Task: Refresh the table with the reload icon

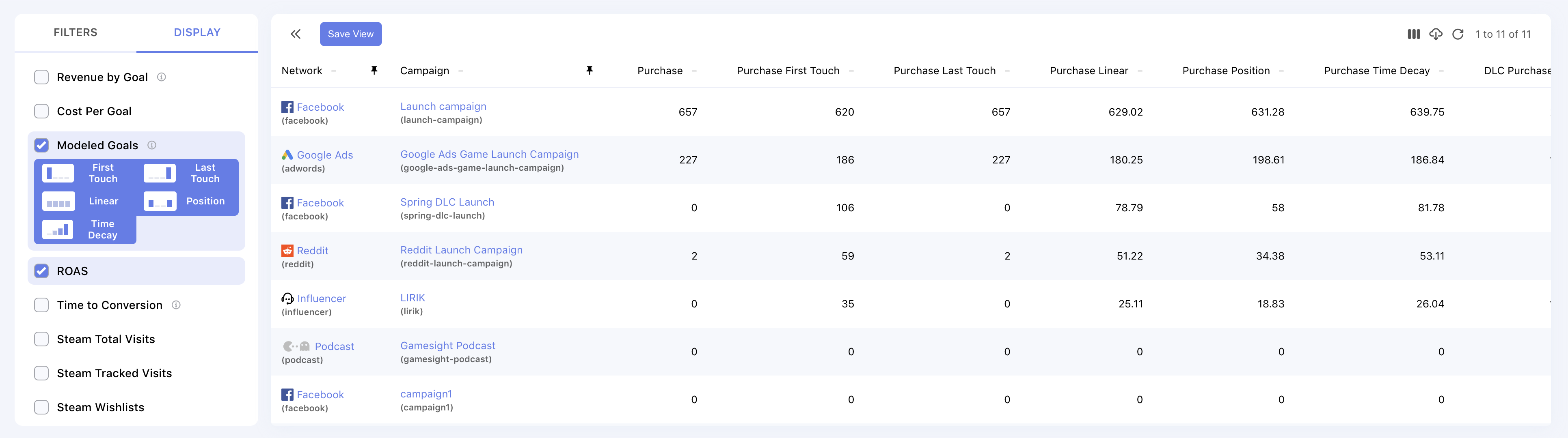Action: click(1458, 34)
